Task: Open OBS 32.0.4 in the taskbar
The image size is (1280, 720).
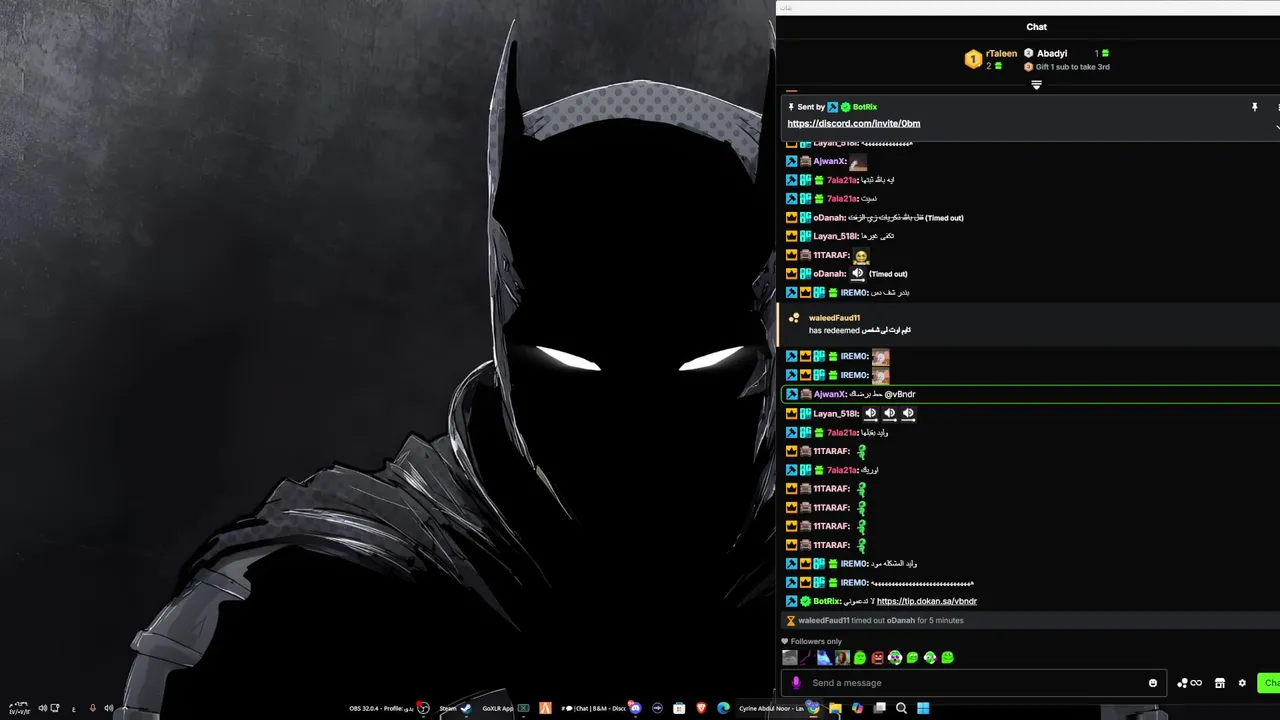Action: (389, 708)
